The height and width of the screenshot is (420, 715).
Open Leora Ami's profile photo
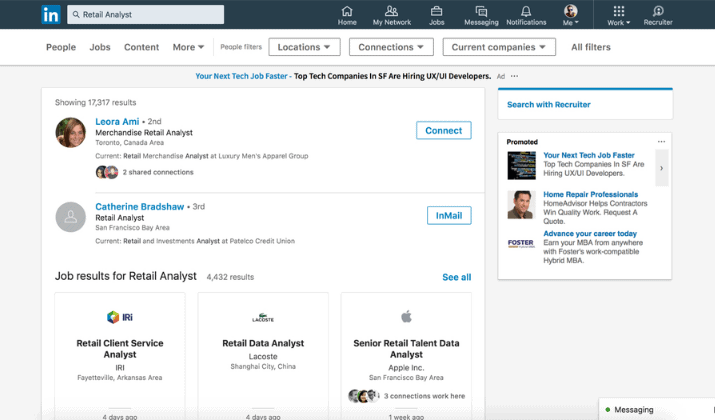71,133
